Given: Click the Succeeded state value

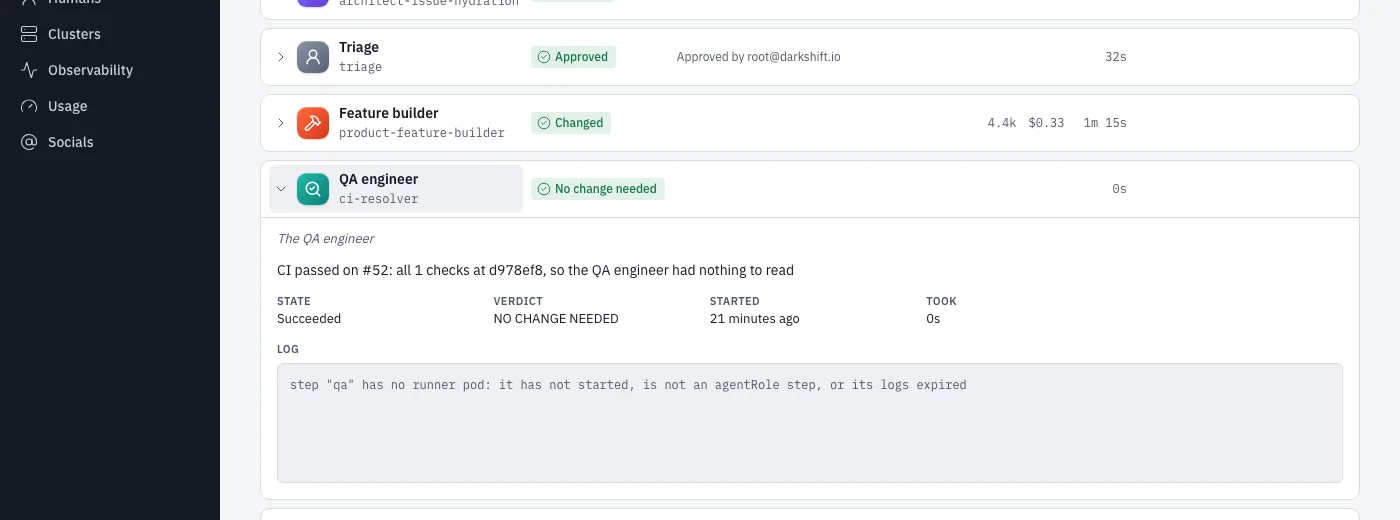Looking at the screenshot, I should click(309, 319).
